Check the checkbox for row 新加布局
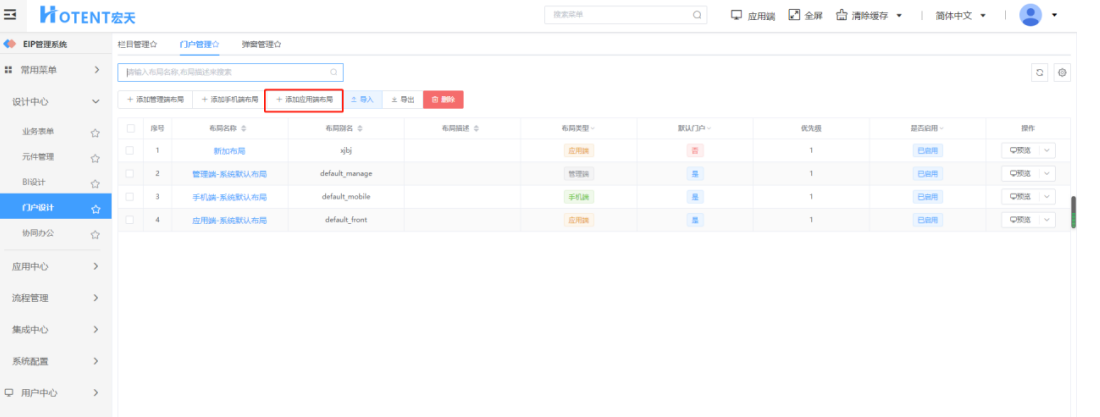Screen dimensions: 1100x417 (x=130, y=150)
